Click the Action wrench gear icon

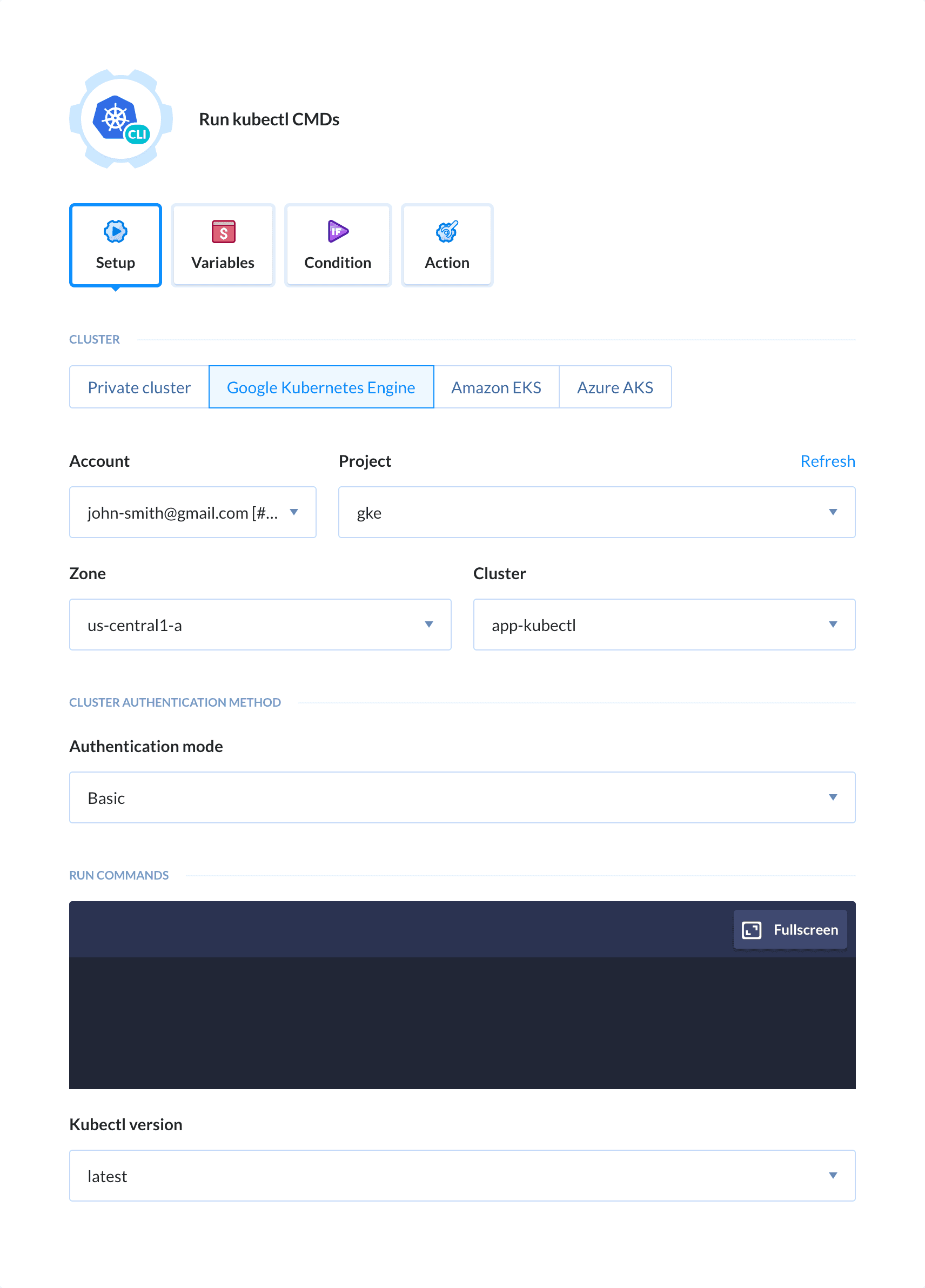pyautogui.click(x=447, y=232)
